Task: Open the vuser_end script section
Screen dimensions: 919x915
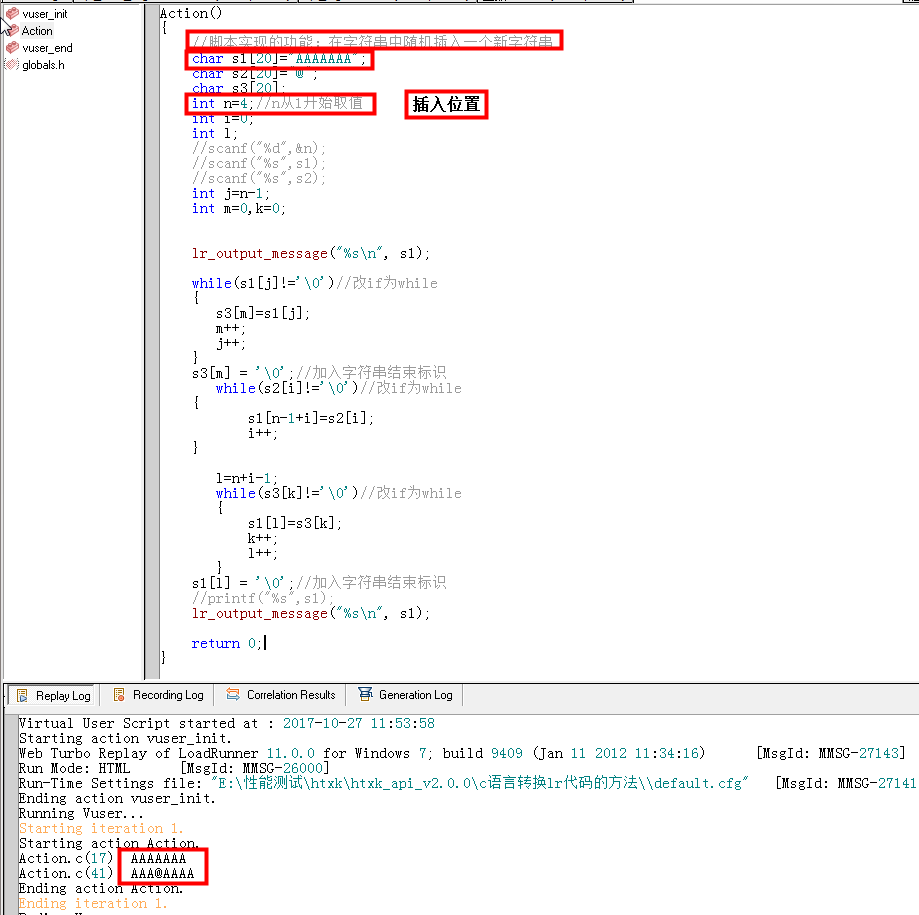Action: [x=47, y=47]
